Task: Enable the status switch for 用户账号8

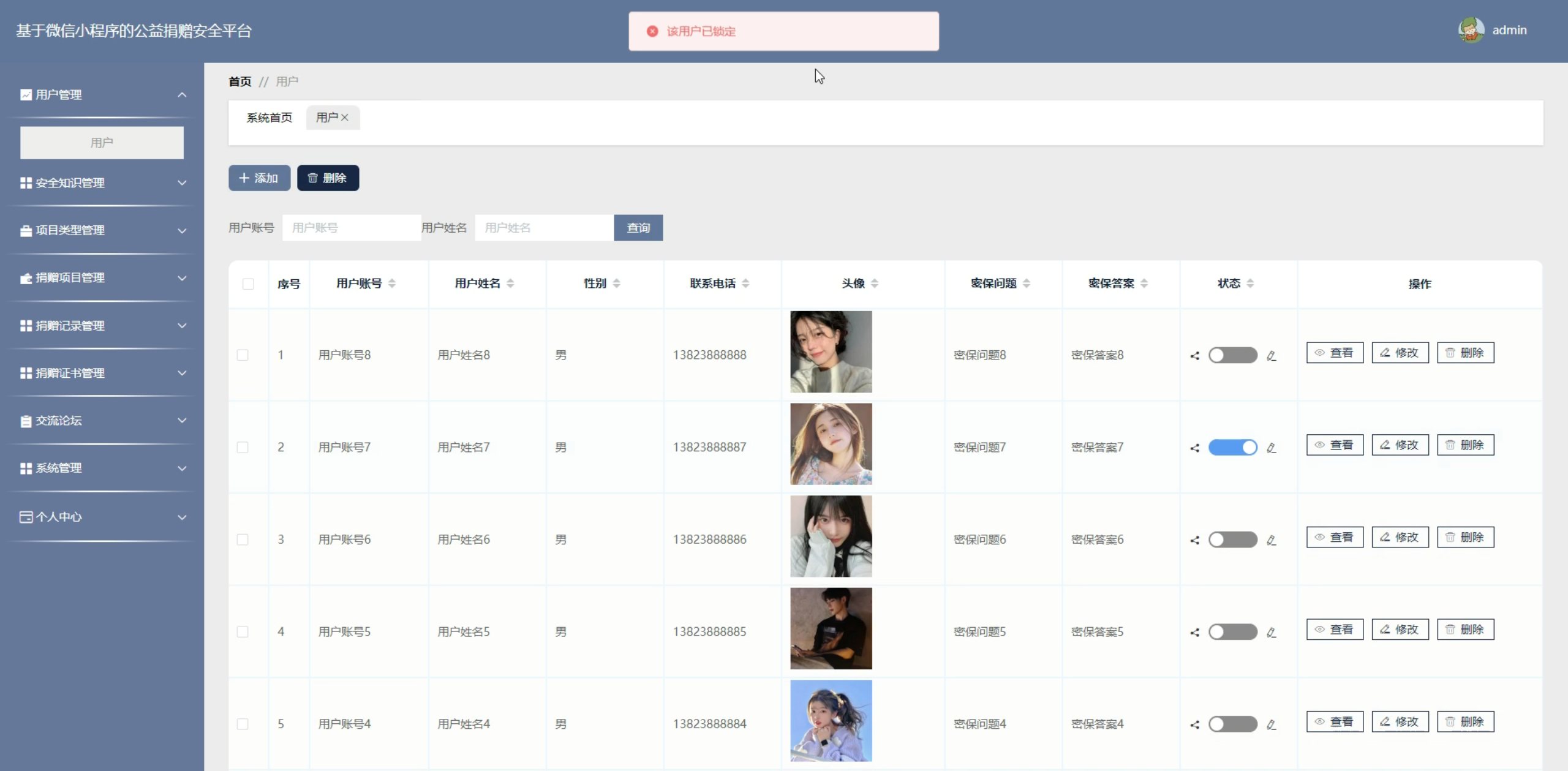Action: point(1232,355)
